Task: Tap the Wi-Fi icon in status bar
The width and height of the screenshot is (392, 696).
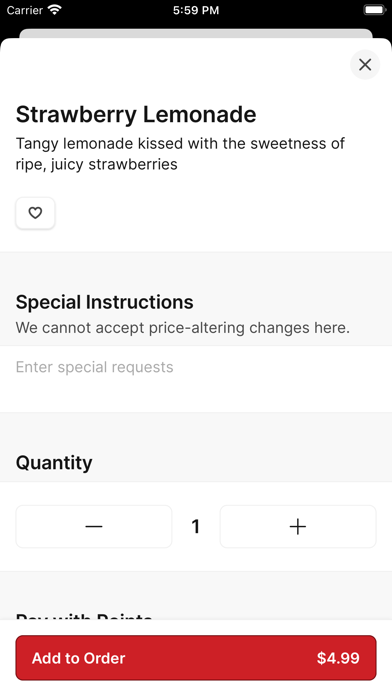Action: pos(55,10)
